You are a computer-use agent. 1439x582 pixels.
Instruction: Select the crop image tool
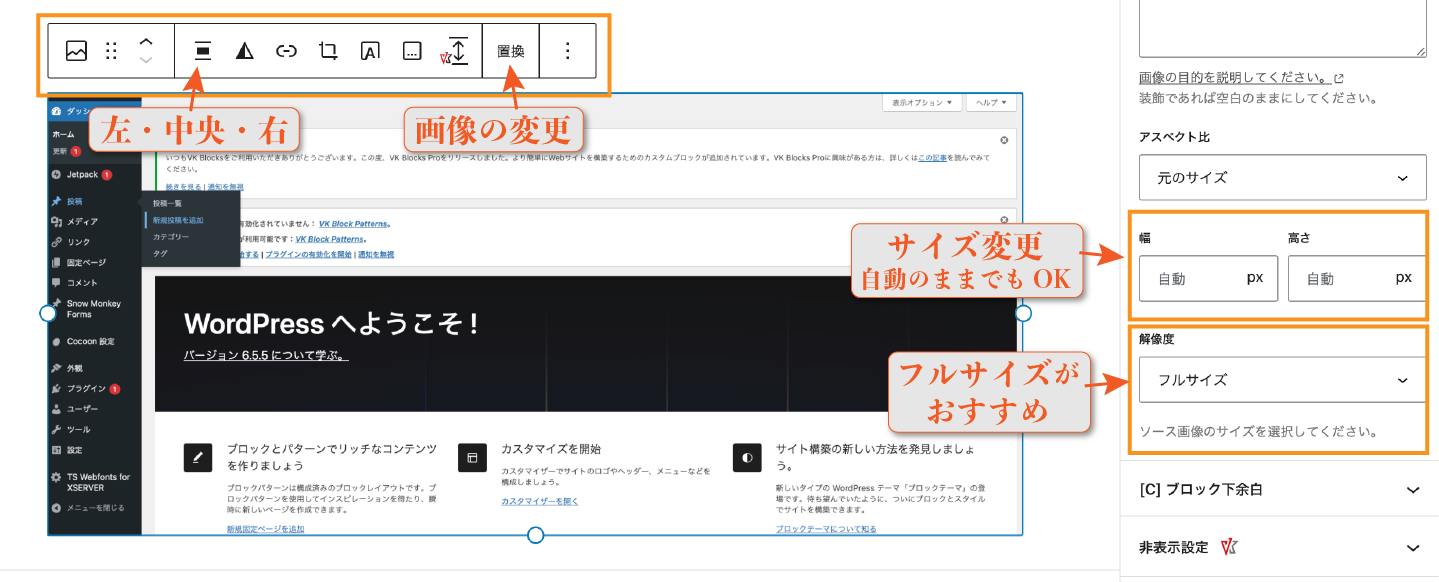point(328,51)
